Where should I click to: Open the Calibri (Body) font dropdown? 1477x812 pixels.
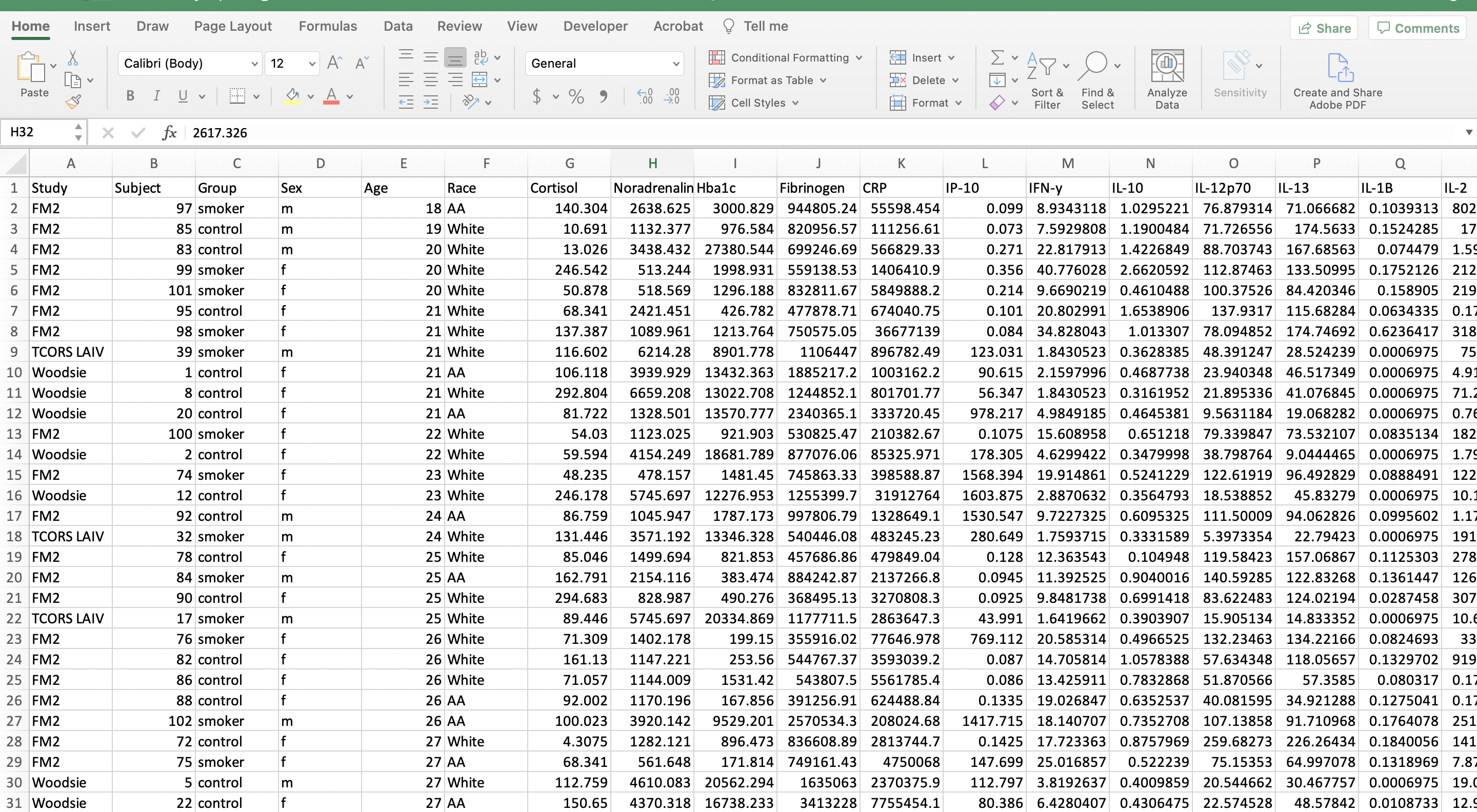tap(254, 64)
